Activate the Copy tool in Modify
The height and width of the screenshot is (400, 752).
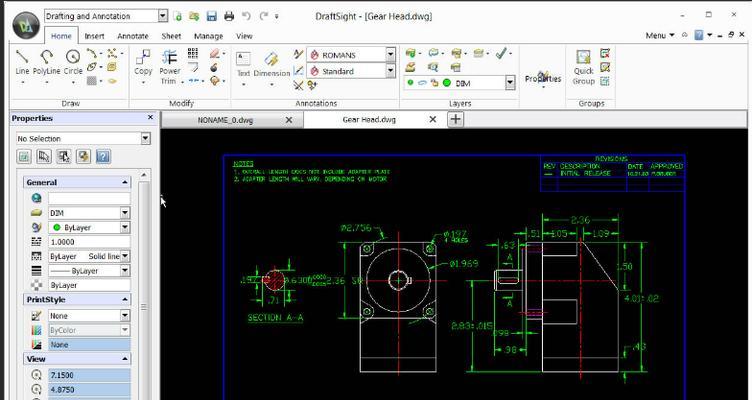[x=143, y=63]
